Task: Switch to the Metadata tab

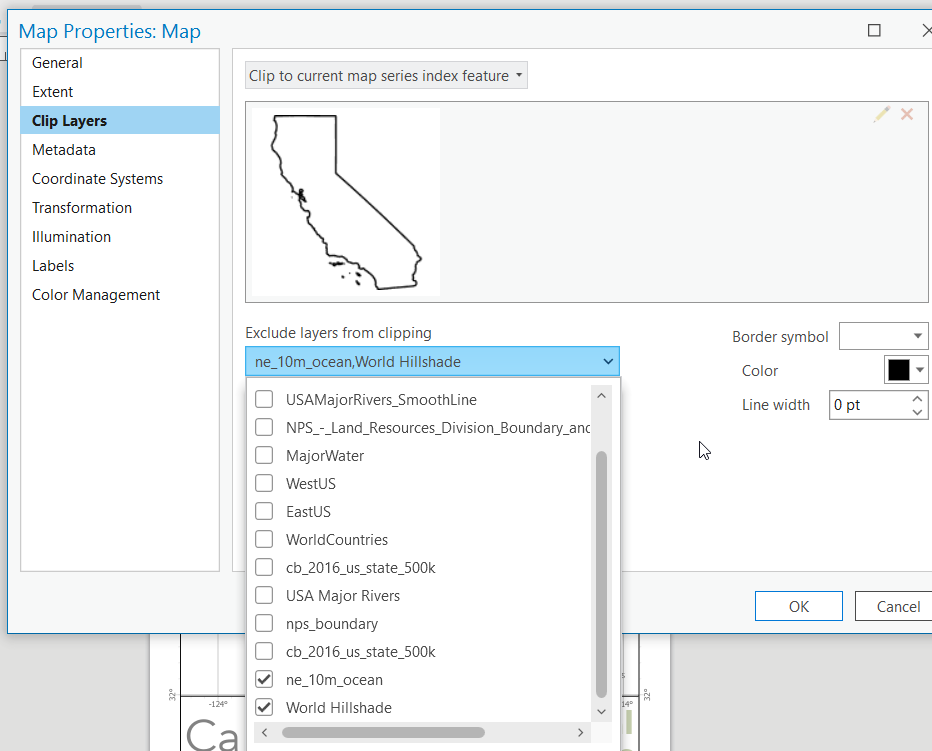Action: [x=64, y=150]
